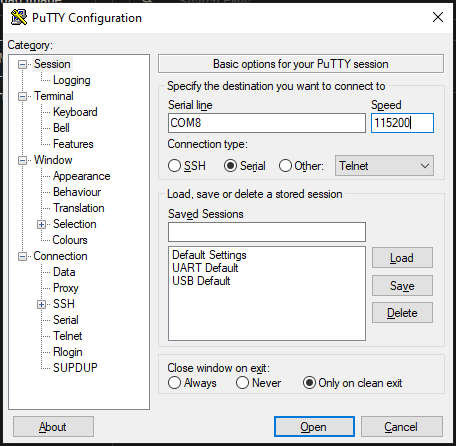Select the UART Default saved session
Image resolution: width=456 pixels, height=446 pixels.
pyautogui.click(x=205, y=268)
